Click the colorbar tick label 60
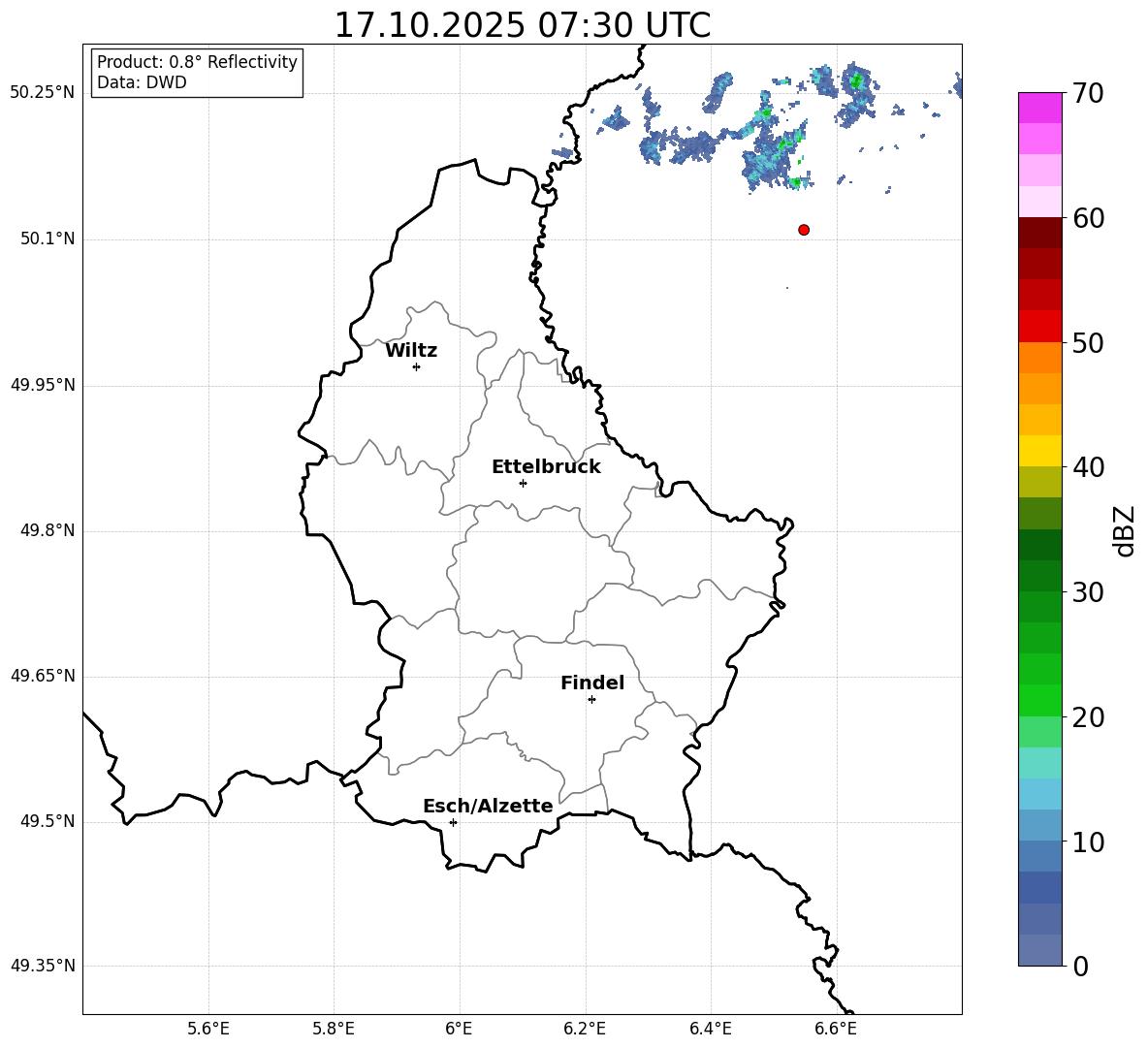 pos(1088,218)
